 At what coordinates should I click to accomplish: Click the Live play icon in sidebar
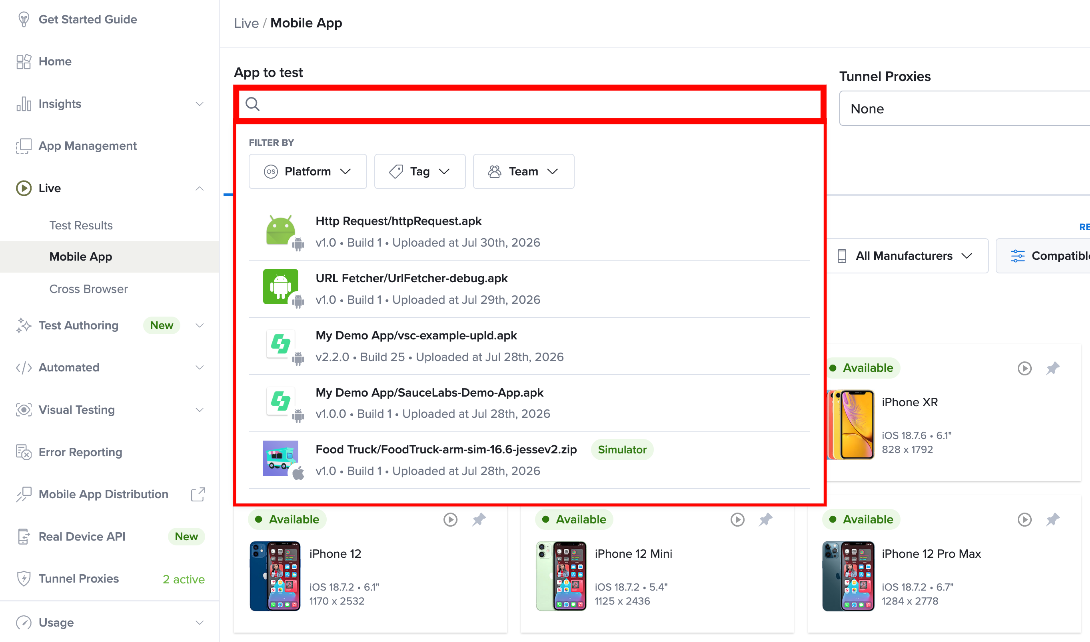[x=24, y=188]
